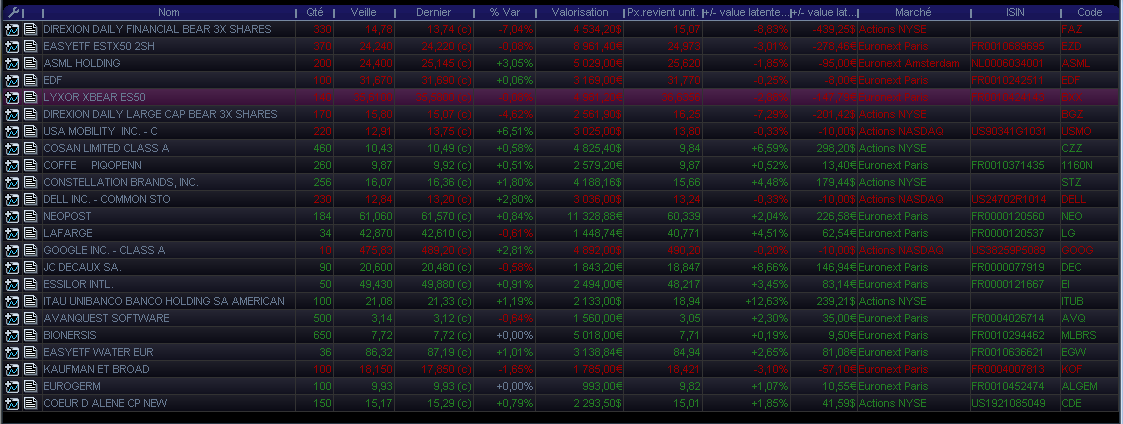Open the wrench settings icon in table header
Image resolution: width=1123 pixels, height=424 pixels.
(14, 13)
